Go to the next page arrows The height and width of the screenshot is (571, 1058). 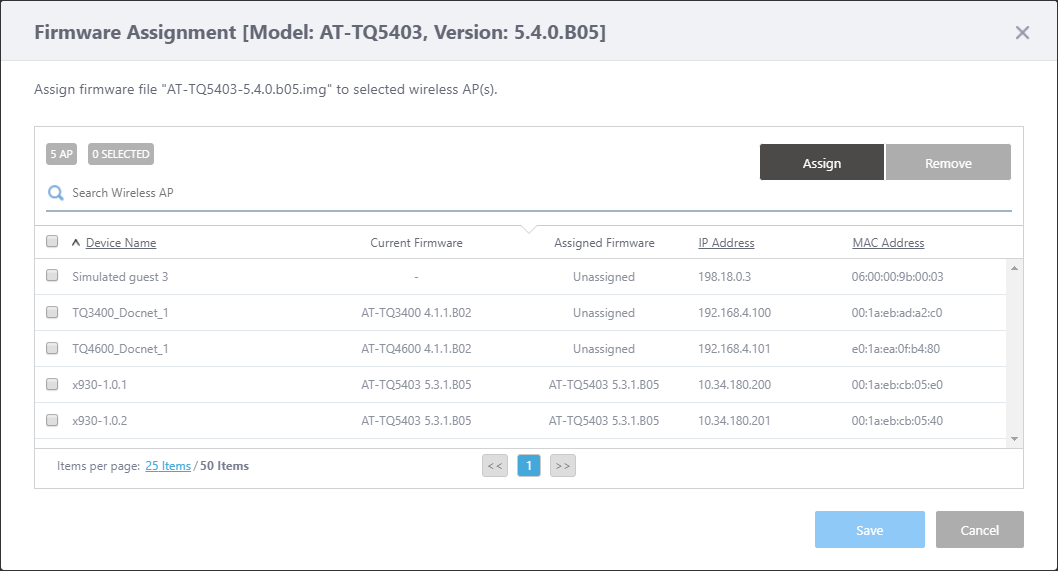click(563, 465)
